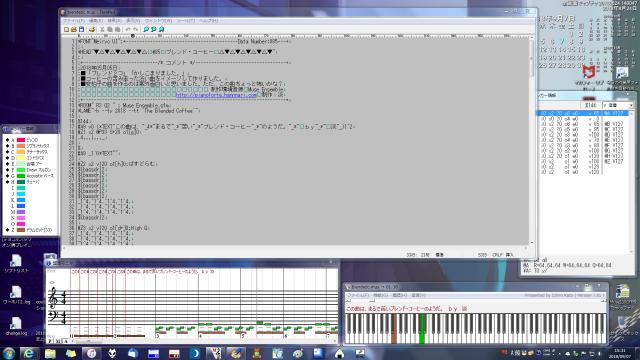The height and width of the screenshot is (360, 640).
Task: Click the New file toolbar icon
Action: click(66, 29)
